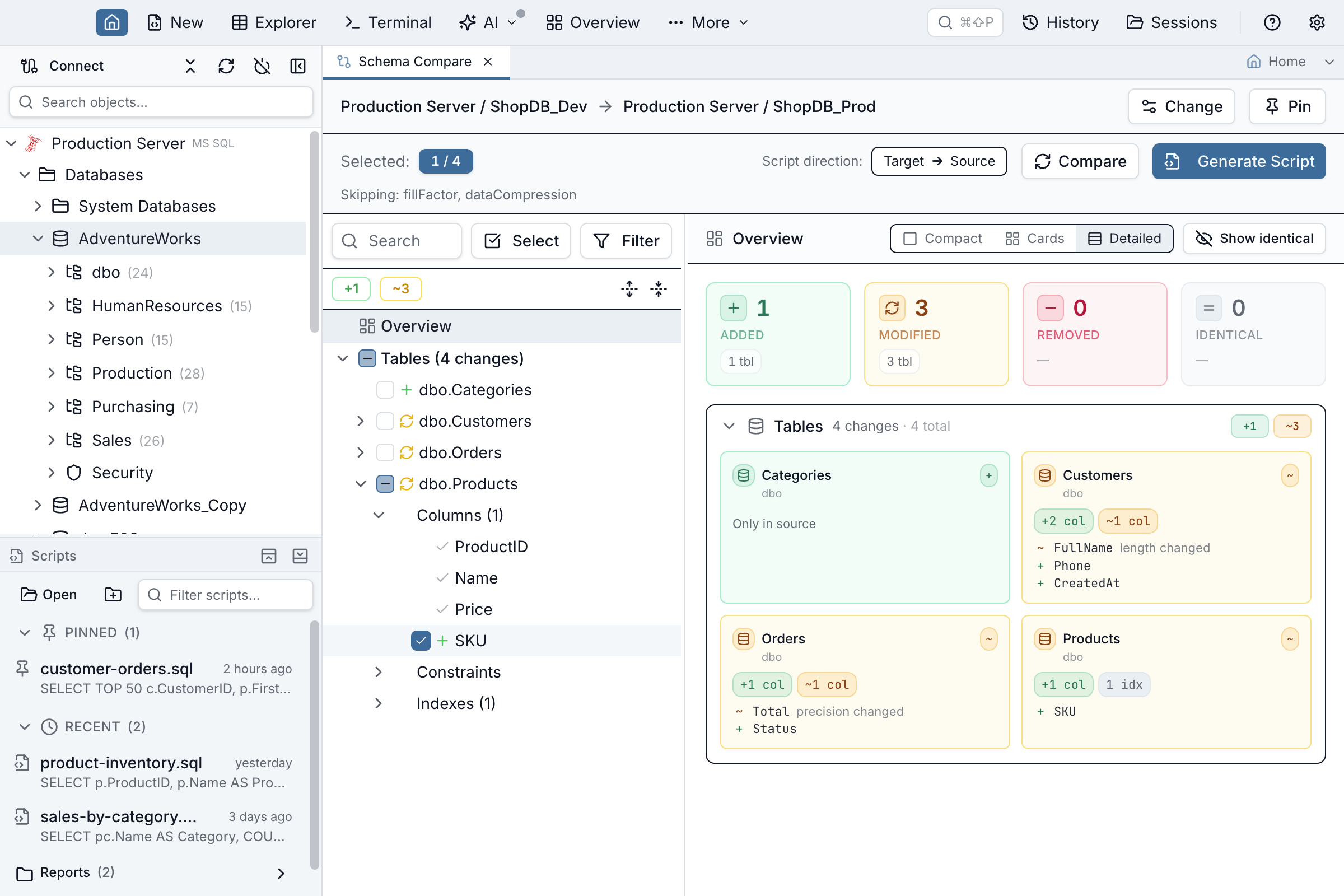Click the add folder icon in Scripts
Viewport: 1344px width, 896px height.
[113, 594]
